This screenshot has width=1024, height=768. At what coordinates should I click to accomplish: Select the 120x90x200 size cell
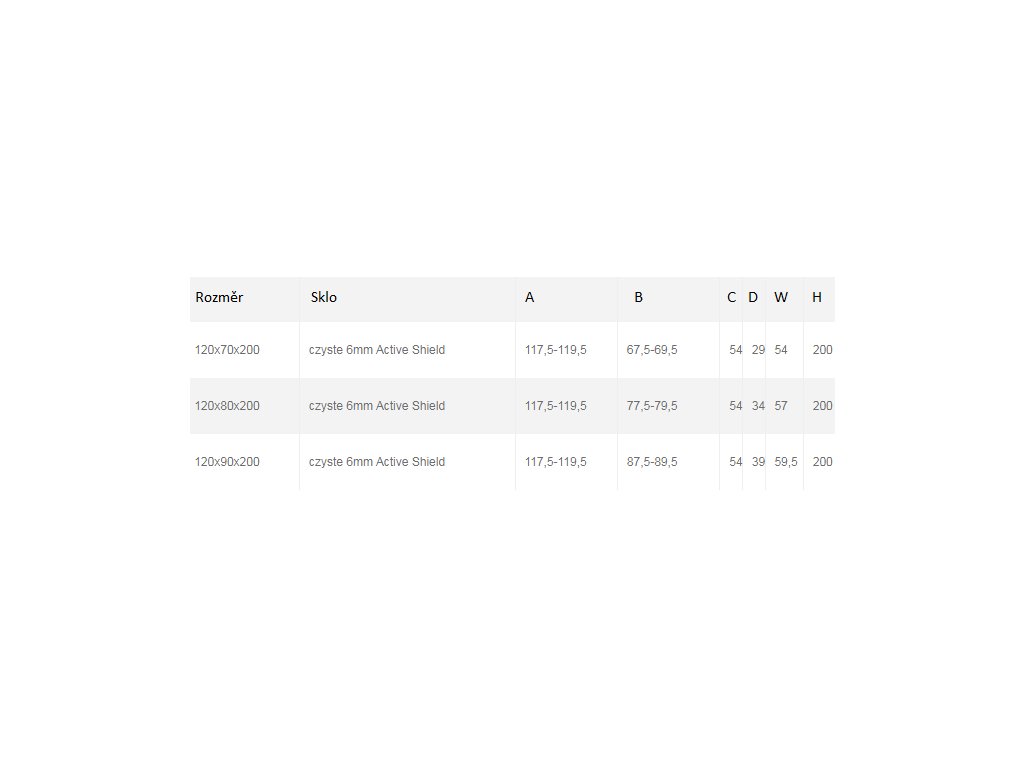[227, 462]
